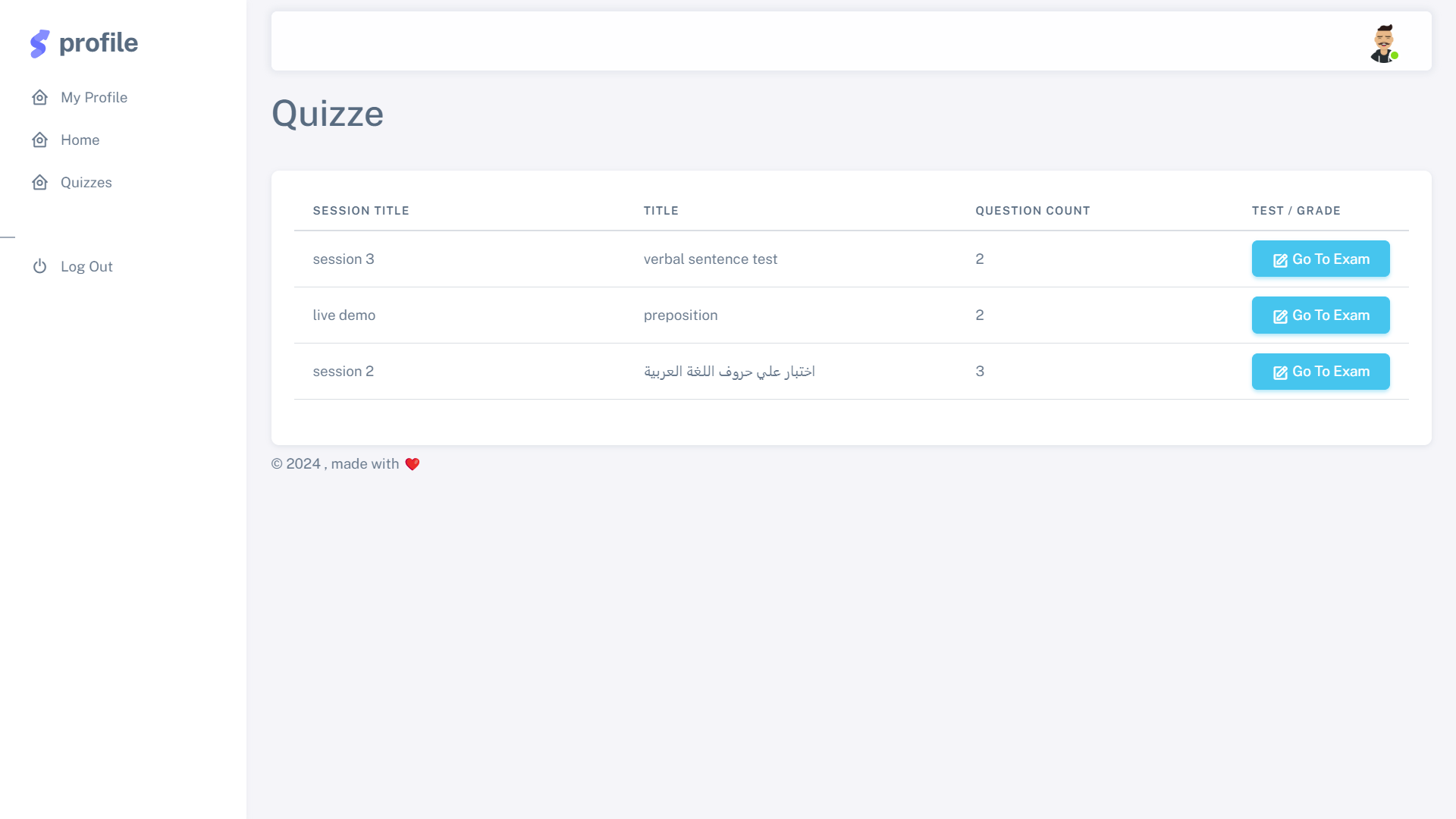This screenshot has width=1456, height=819.
Task: Click the house icon beside My Profile
Action: click(40, 98)
